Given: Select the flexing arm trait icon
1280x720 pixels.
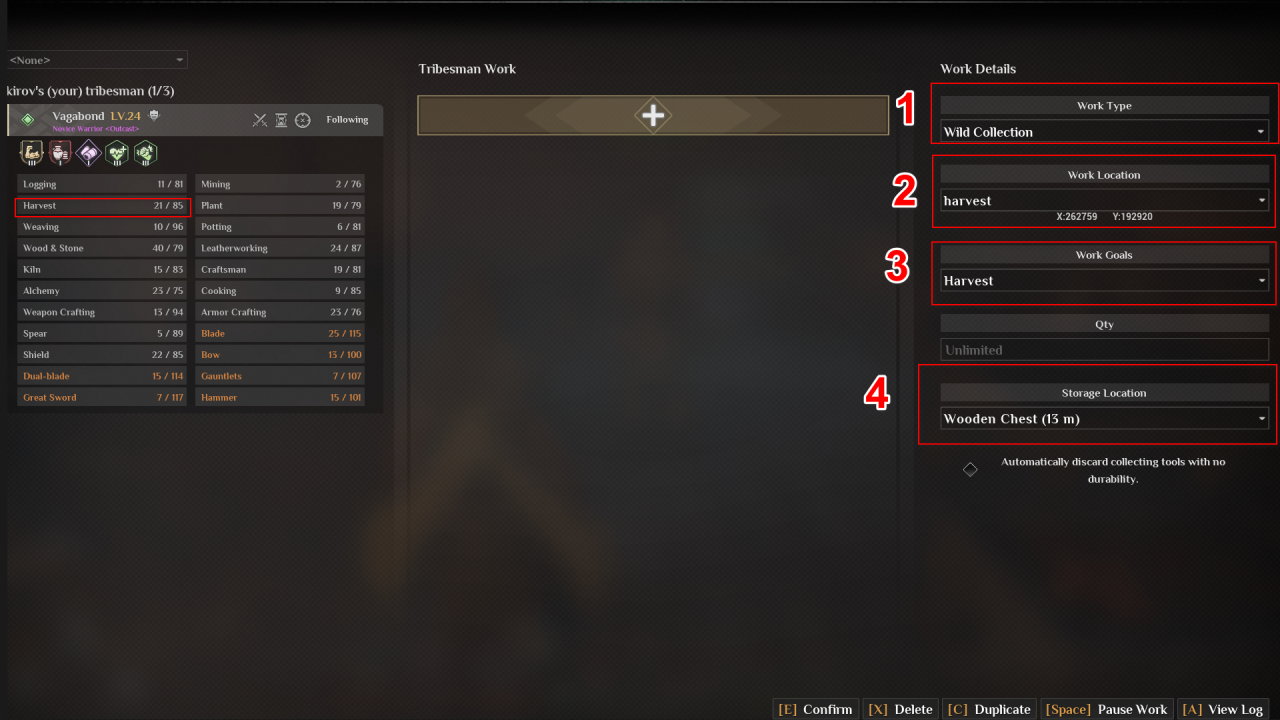Looking at the screenshot, I should point(32,153).
